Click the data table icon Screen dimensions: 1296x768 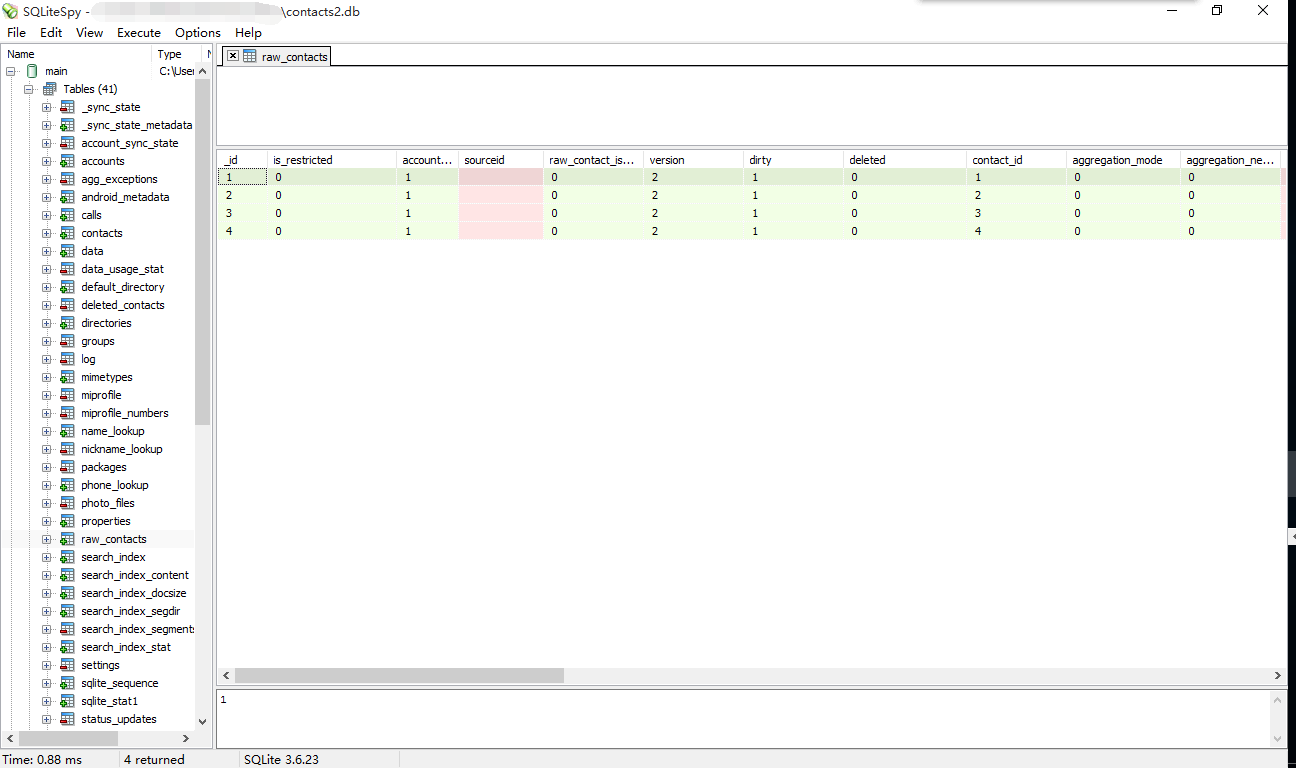67,251
